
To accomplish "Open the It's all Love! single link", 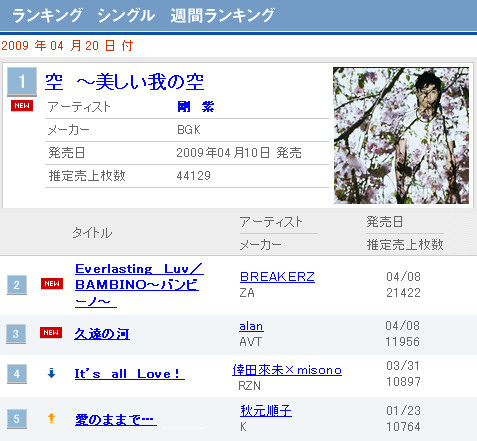I will coord(129,374).
